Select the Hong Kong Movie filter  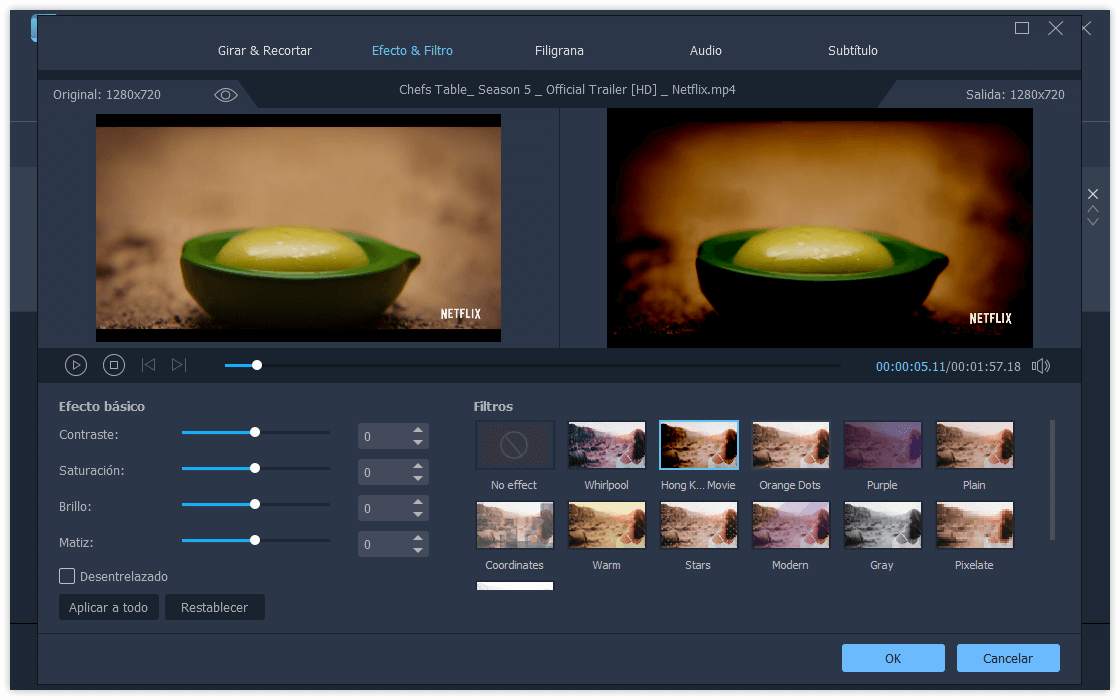tap(699, 445)
